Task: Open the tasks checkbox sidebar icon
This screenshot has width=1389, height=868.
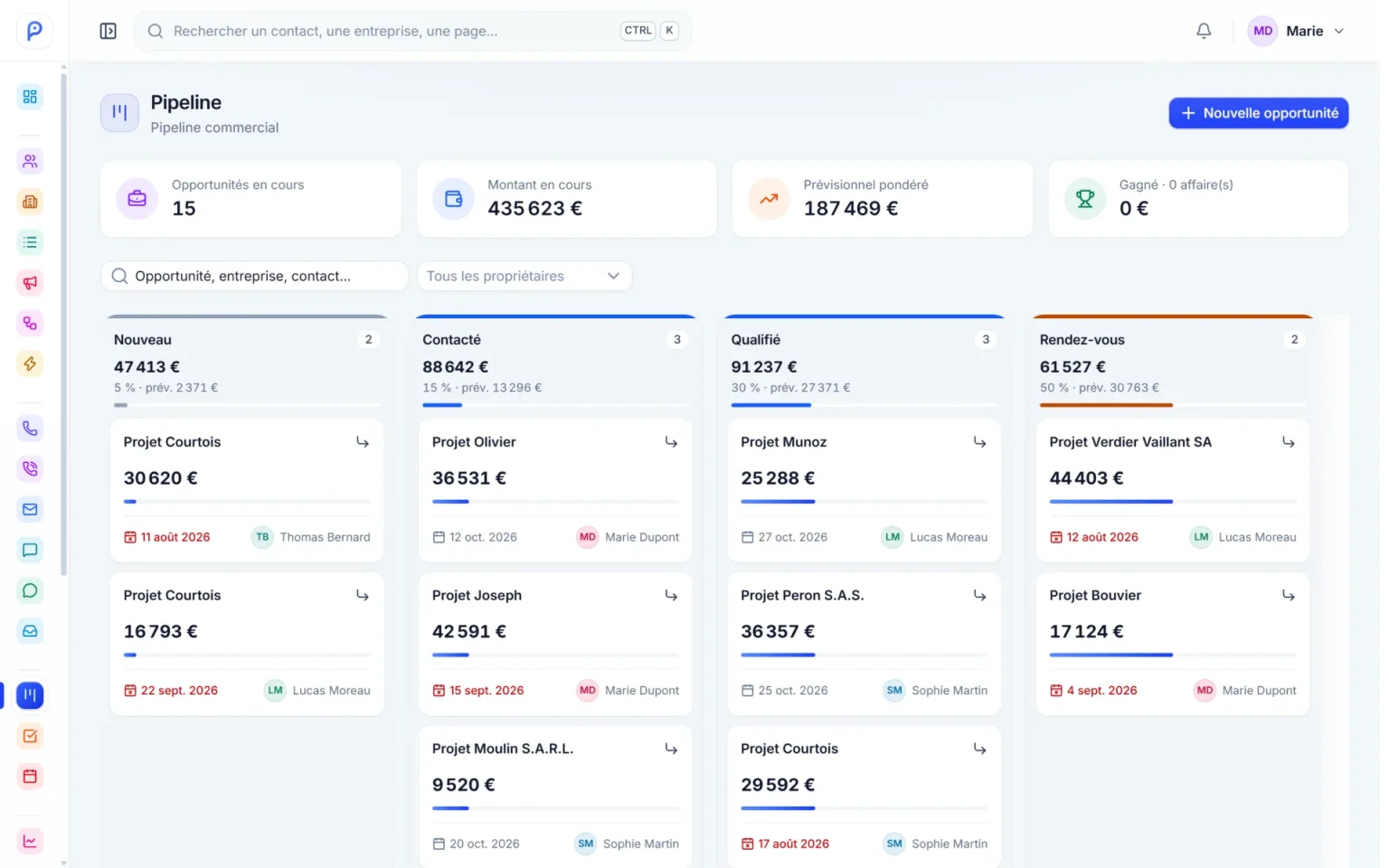Action: (x=30, y=736)
